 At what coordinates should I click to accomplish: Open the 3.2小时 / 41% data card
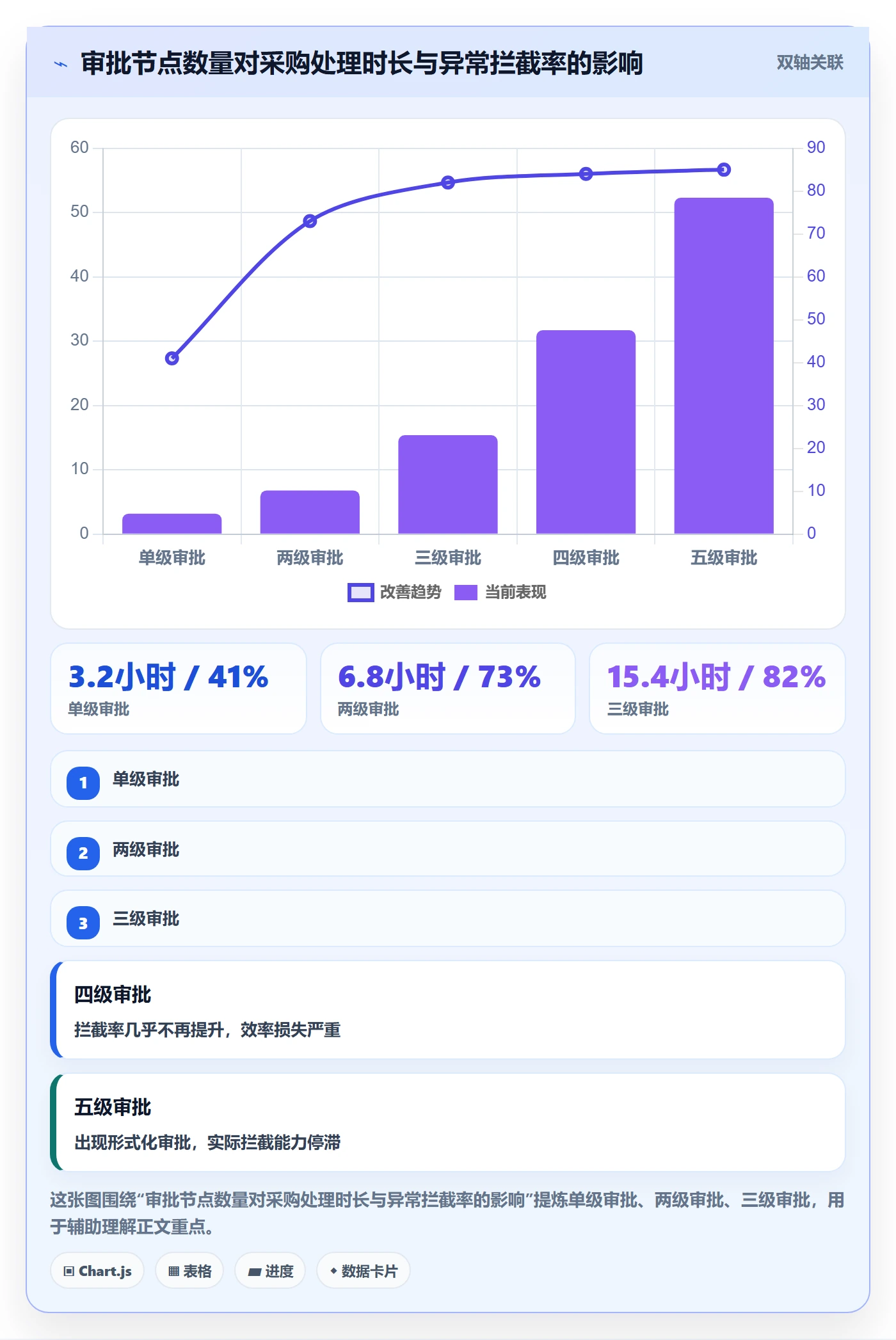coord(179,689)
